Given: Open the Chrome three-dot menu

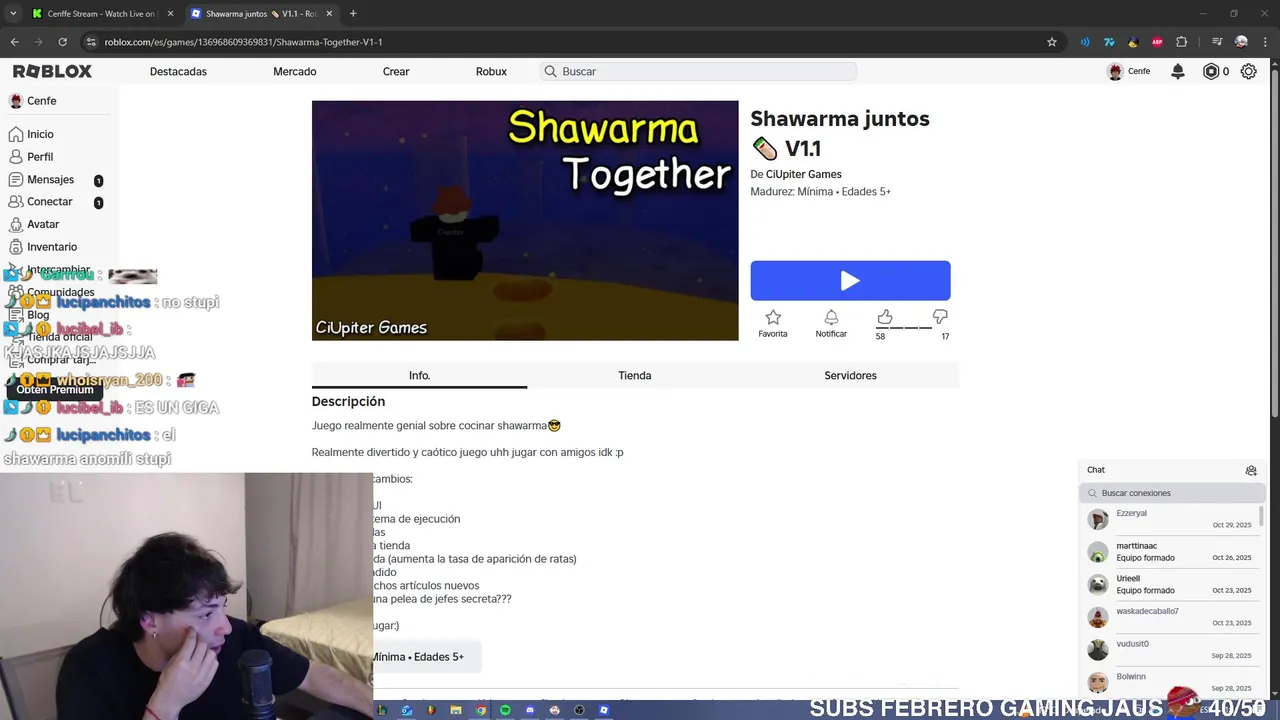Looking at the screenshot, I should tap(1265, 42).
